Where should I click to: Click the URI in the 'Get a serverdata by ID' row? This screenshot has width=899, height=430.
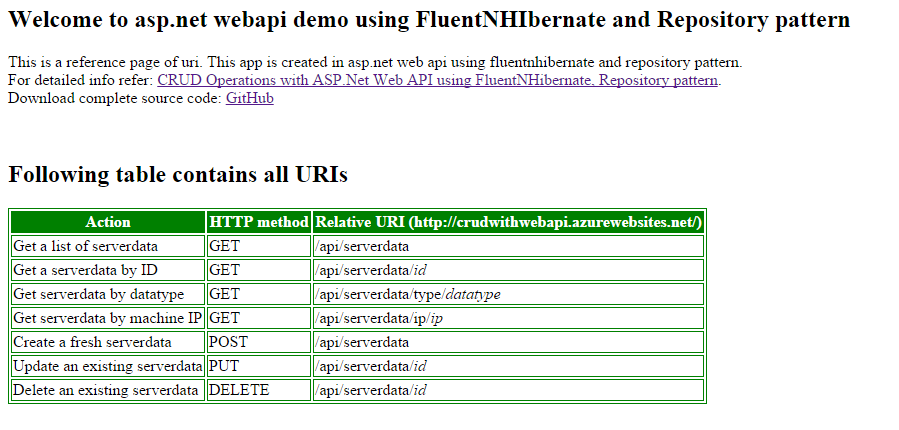point(509,270)
